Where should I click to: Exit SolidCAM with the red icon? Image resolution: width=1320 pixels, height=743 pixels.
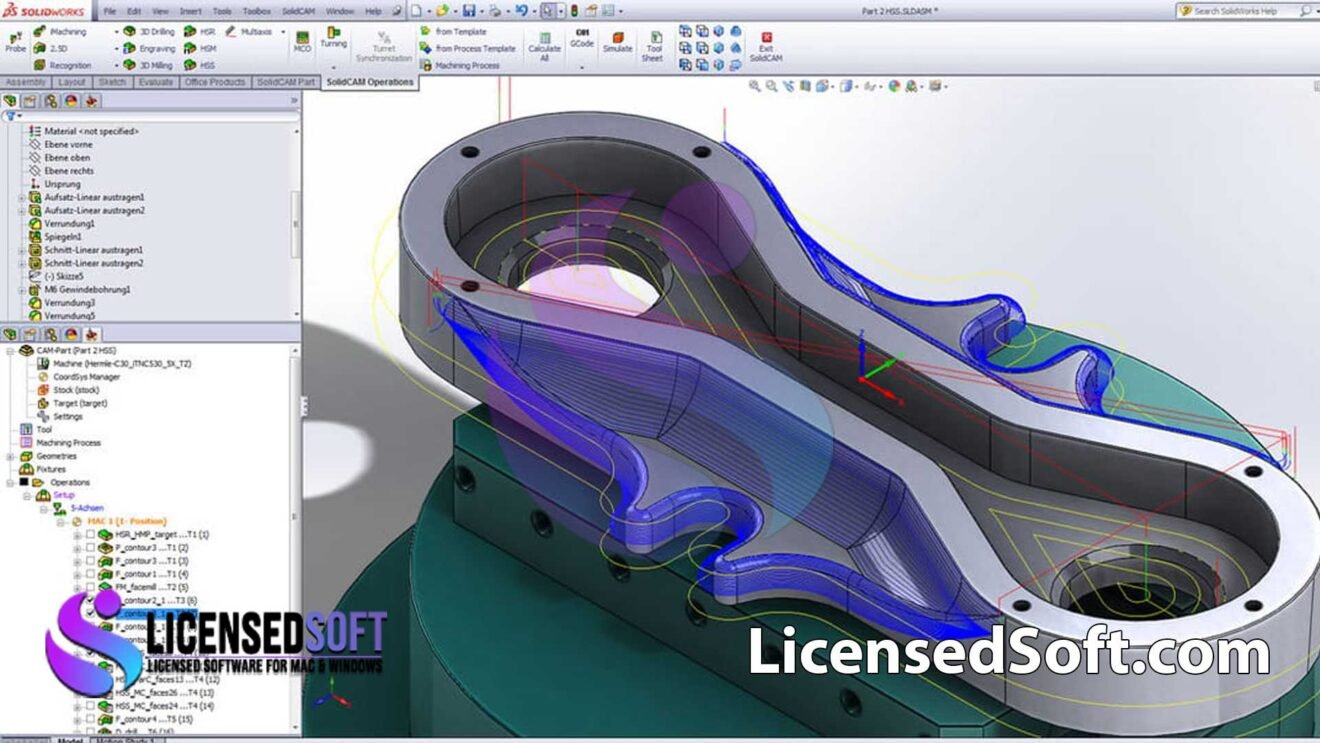pos(766,46)
